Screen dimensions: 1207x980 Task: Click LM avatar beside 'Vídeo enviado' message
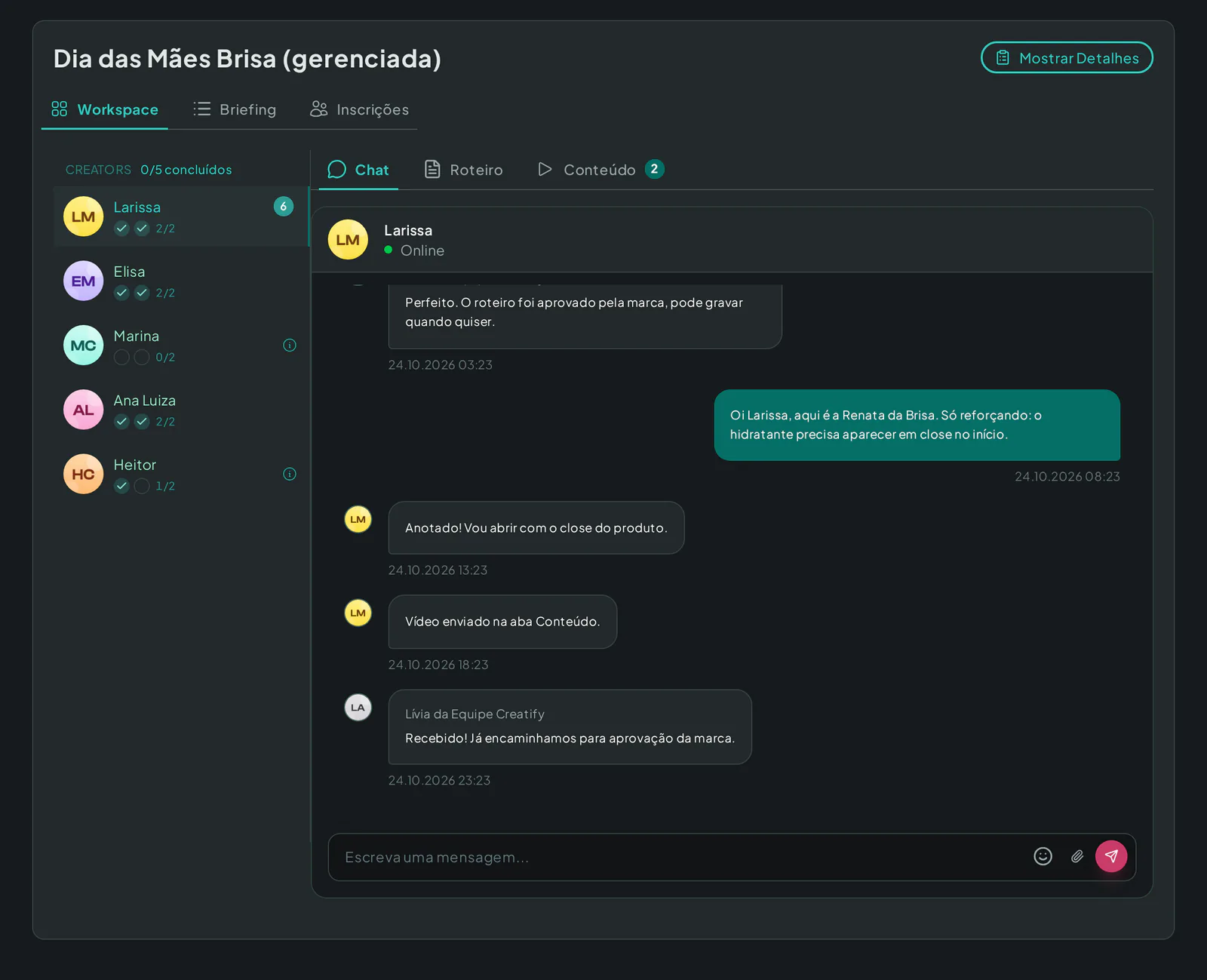[358, 613]
